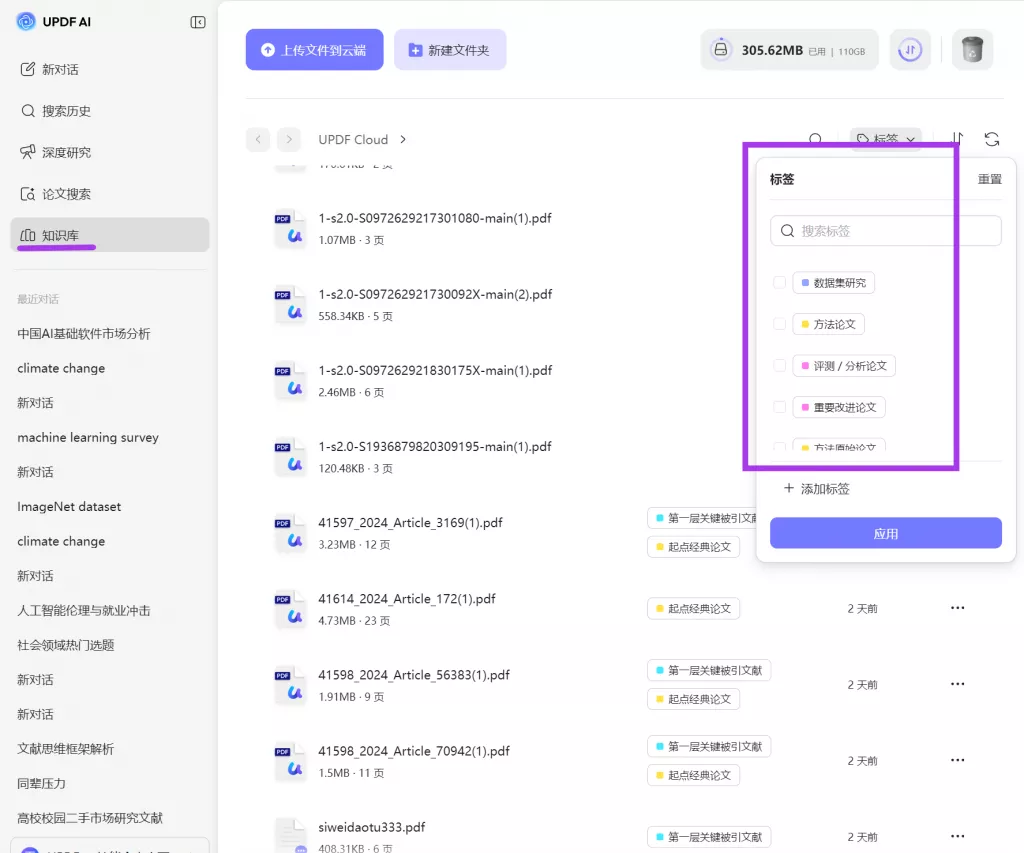Image resolution: width=1024 pixels, height=853 pixels.
Task: Expand the chevron next to UPDF Cloud breadcrumb
Action: point(403,140)
